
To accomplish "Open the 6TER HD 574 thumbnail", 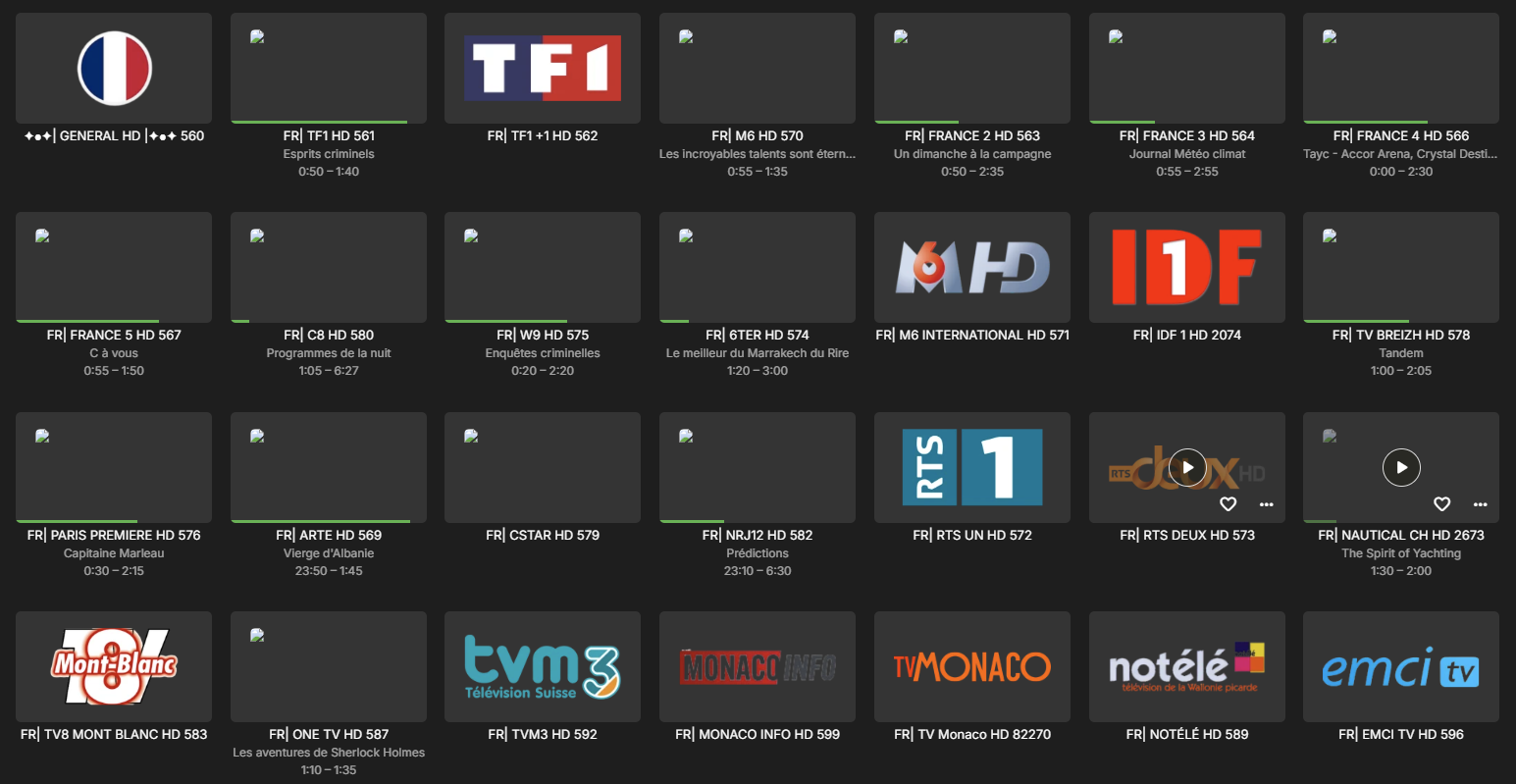I will [758, 267].
